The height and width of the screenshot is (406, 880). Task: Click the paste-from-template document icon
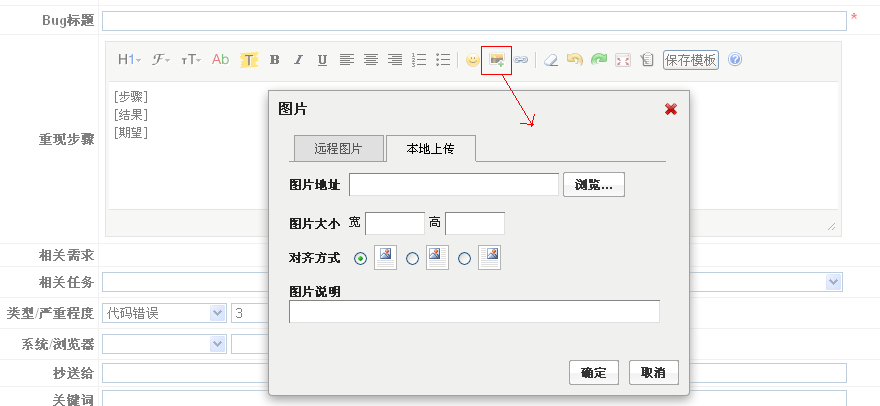pos(647,60)
